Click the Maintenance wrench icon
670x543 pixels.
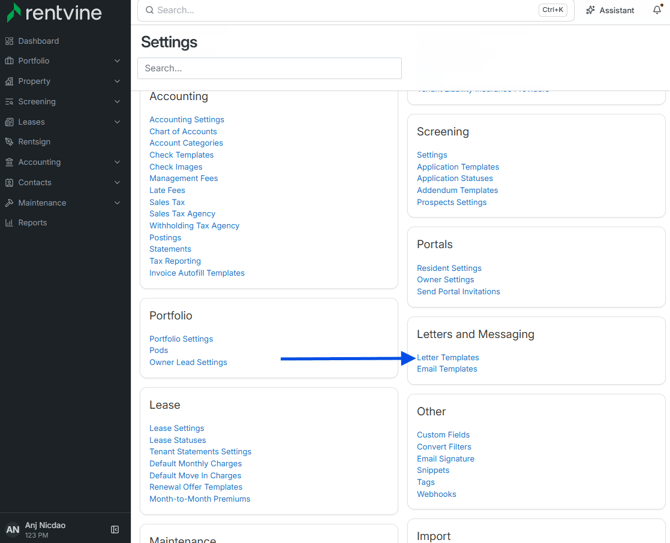coord(9,203)
